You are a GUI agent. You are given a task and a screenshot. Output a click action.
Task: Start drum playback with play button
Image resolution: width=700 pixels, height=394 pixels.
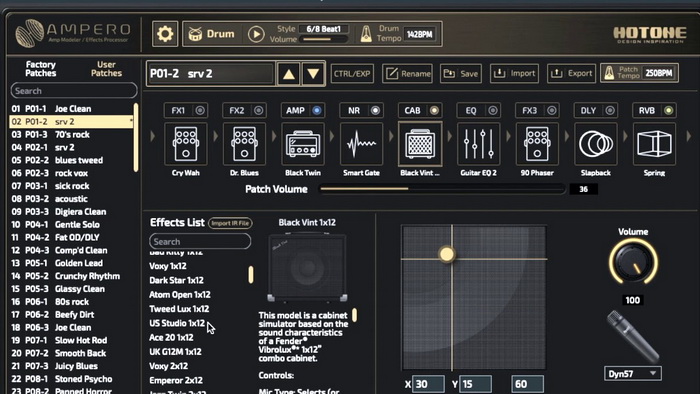(x=256, y=34)
